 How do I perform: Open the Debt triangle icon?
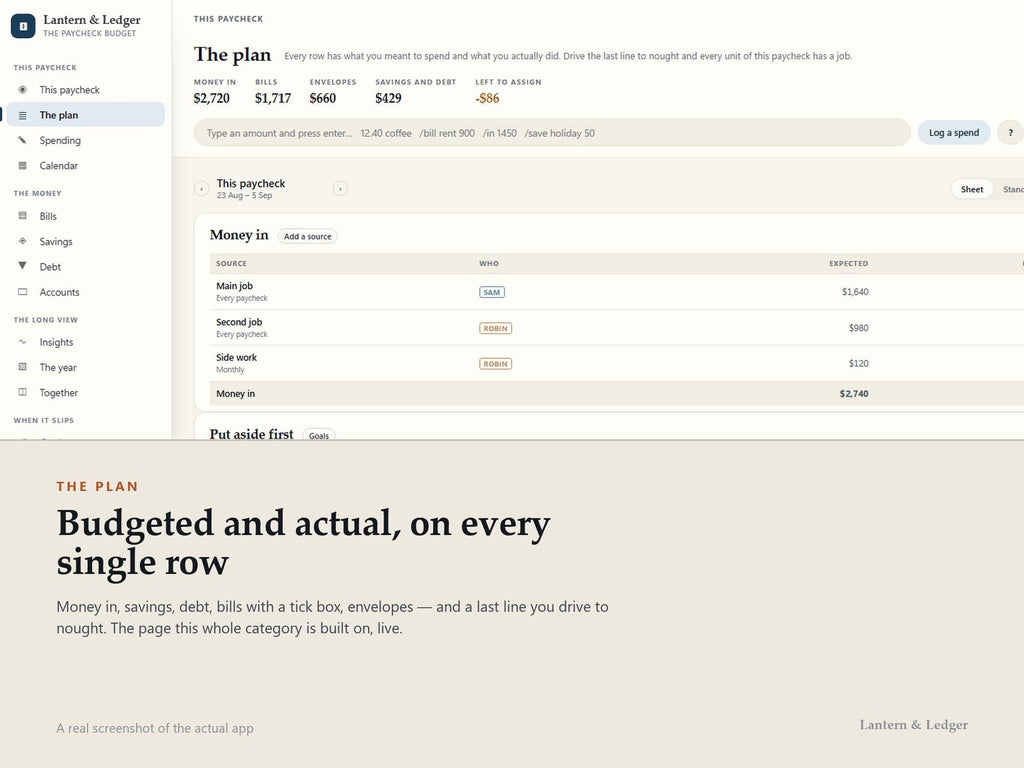[x=22, y=266]
